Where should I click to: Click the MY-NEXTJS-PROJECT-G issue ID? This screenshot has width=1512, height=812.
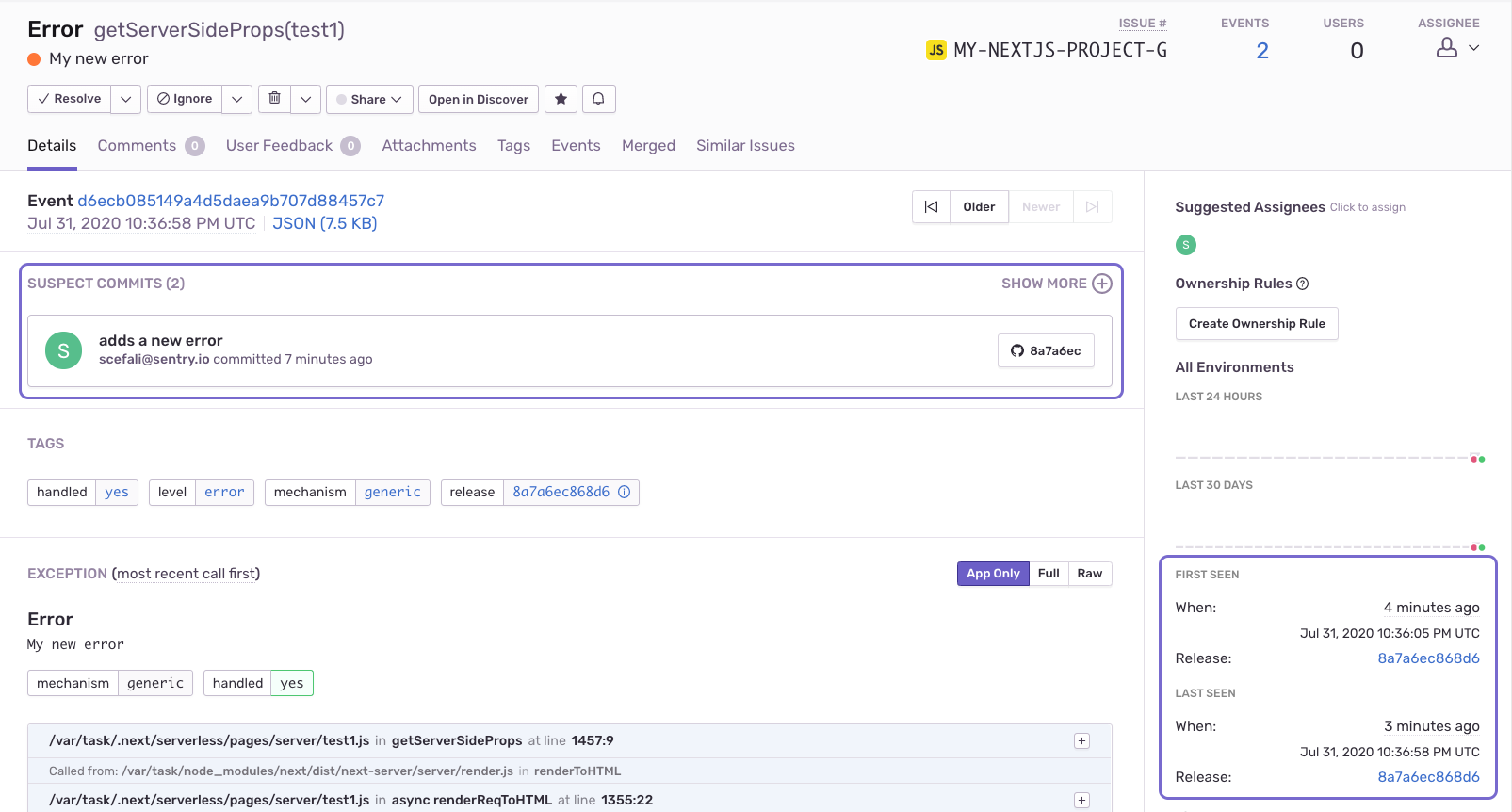(x=1060, y=51)
